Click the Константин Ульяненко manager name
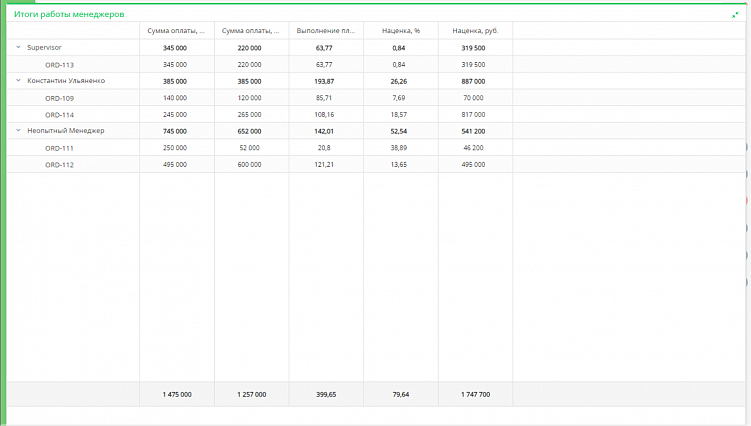 coord(66,80)
